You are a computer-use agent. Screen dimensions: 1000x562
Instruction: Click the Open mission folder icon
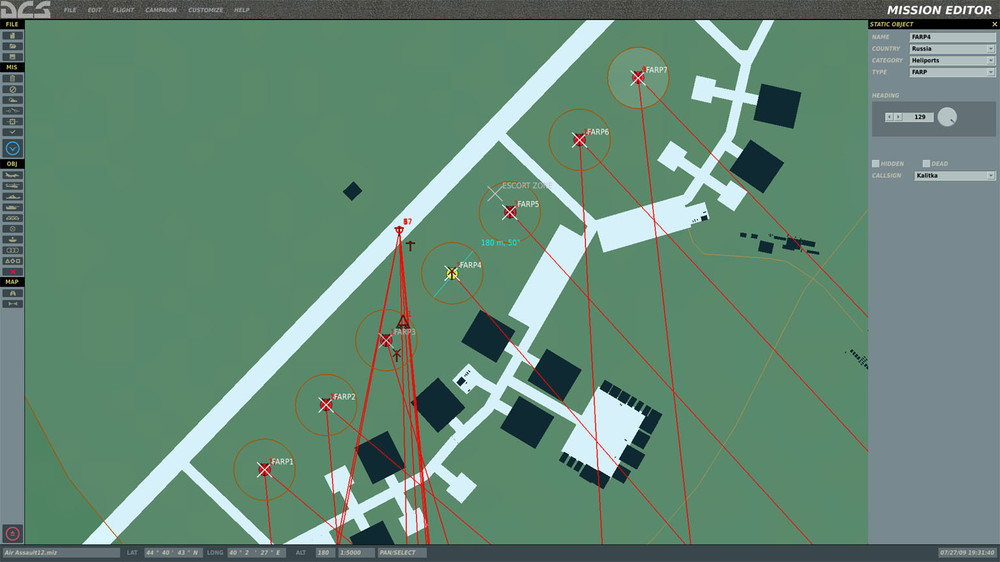(x=12, y=47)
